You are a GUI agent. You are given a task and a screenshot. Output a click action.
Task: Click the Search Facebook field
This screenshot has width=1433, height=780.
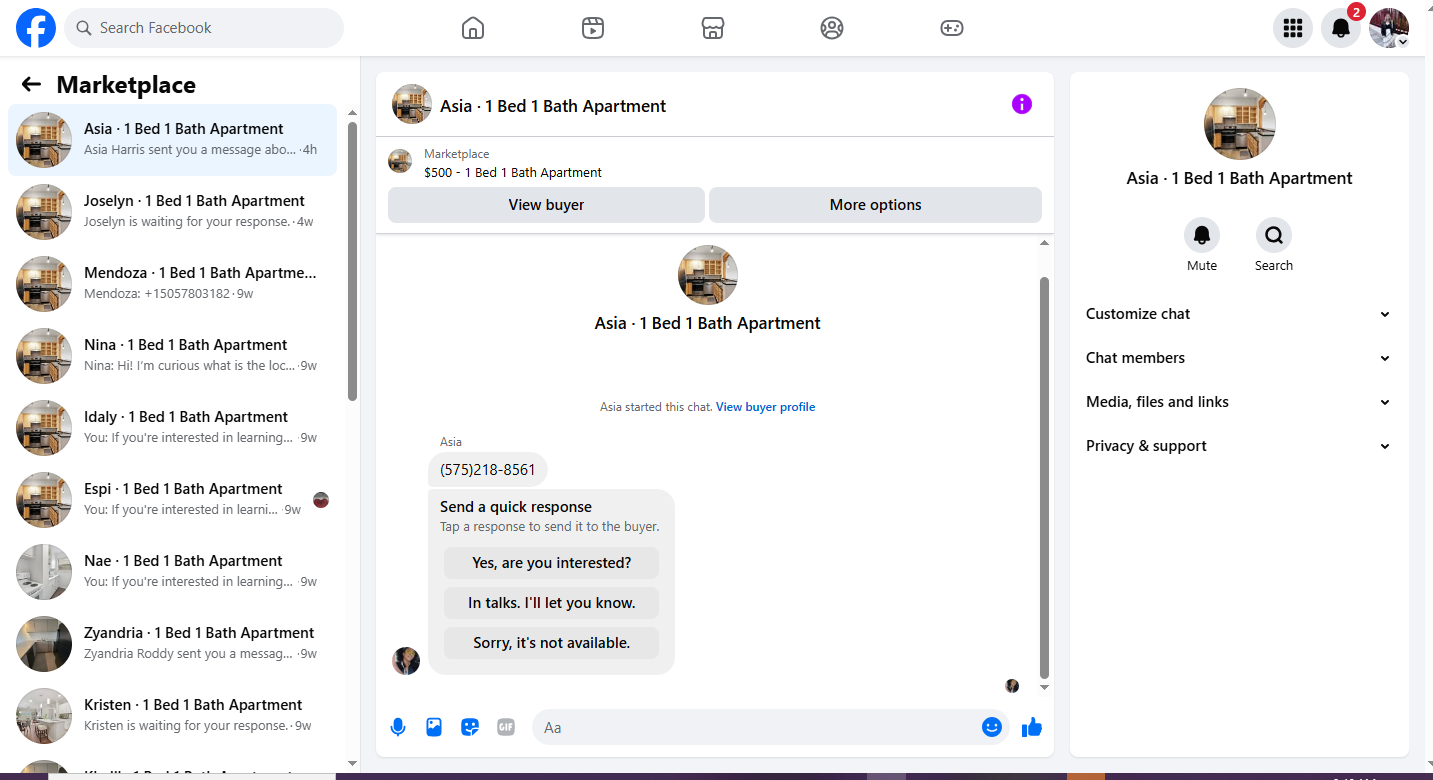(x=204, y=28)
